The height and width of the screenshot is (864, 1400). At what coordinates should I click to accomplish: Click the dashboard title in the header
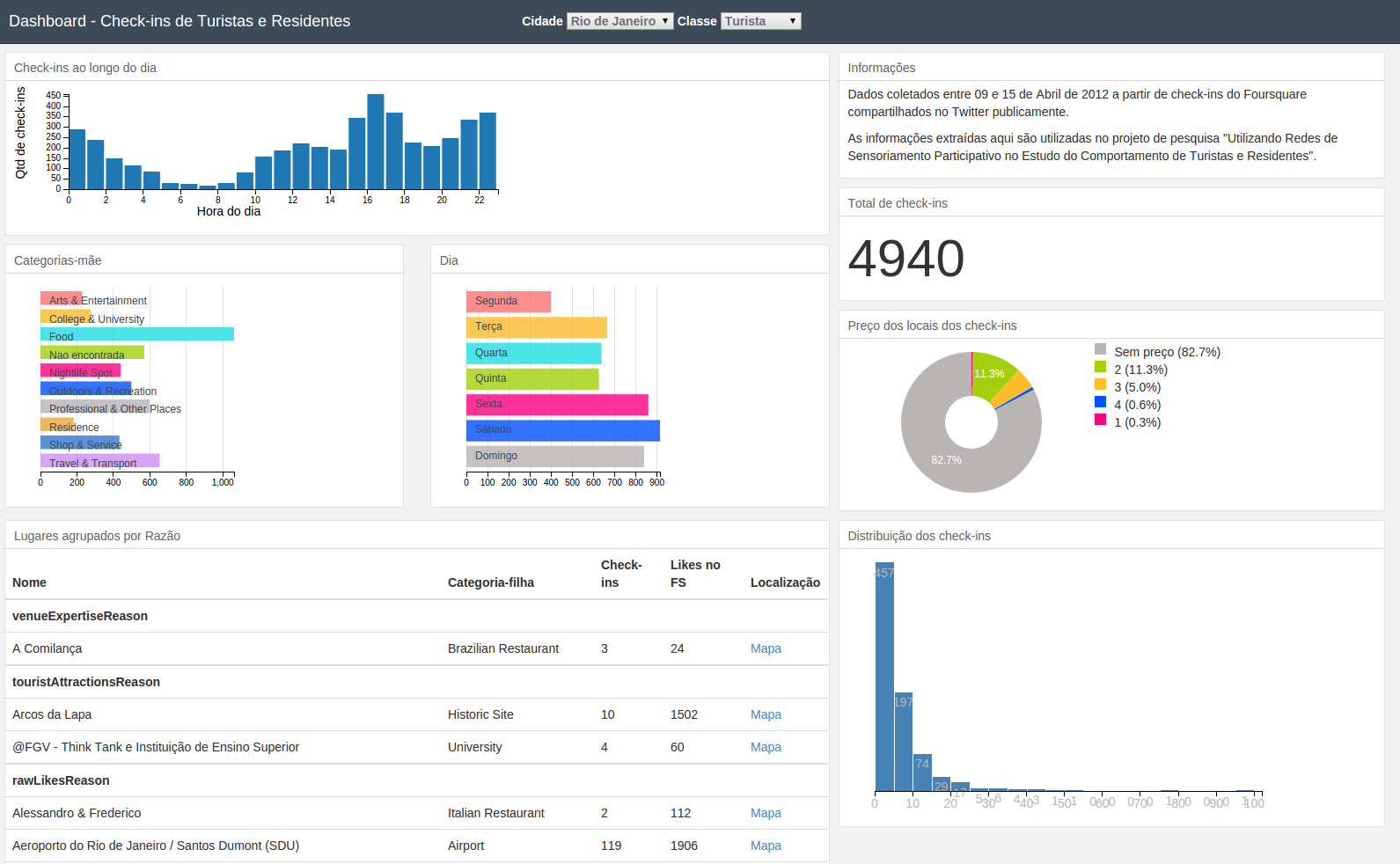[180, 21]
